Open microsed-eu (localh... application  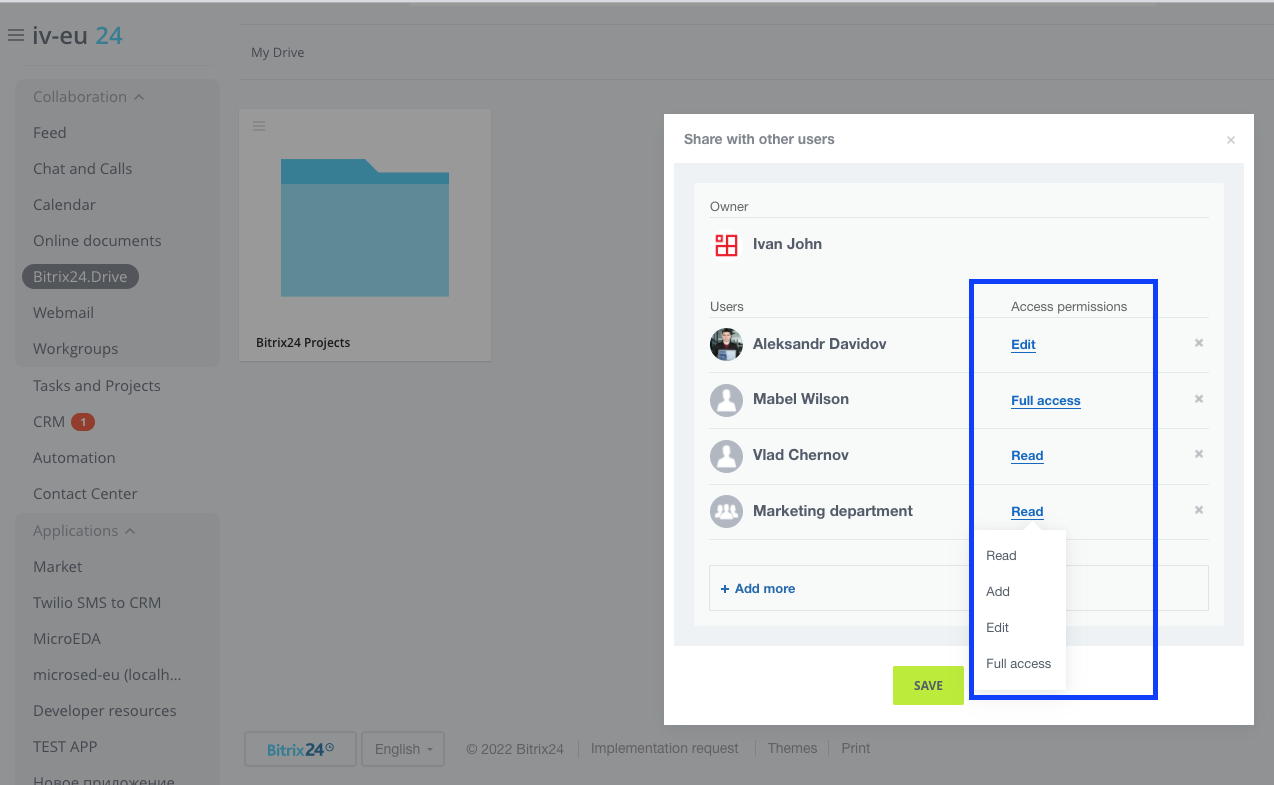(107, 675)
